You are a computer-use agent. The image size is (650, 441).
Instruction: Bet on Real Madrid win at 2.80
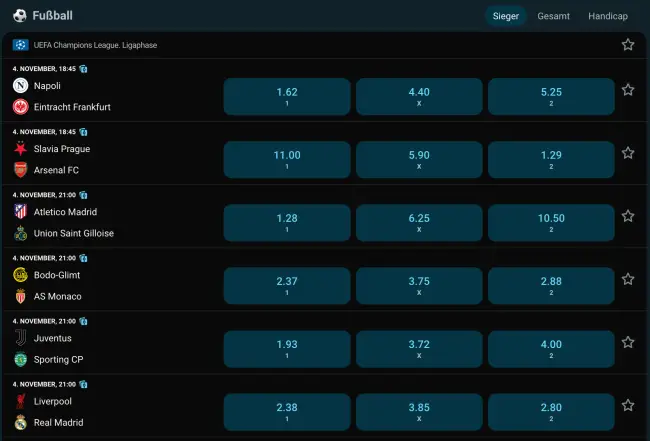click(x=551, y=412)
